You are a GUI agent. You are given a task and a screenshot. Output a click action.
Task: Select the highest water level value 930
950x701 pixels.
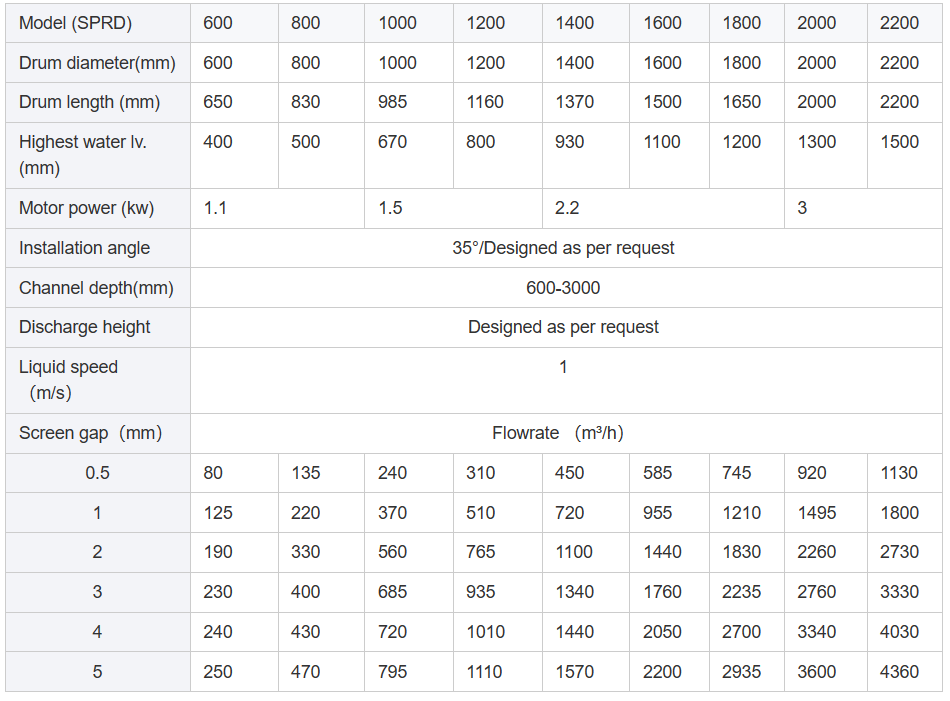point(569,142)
